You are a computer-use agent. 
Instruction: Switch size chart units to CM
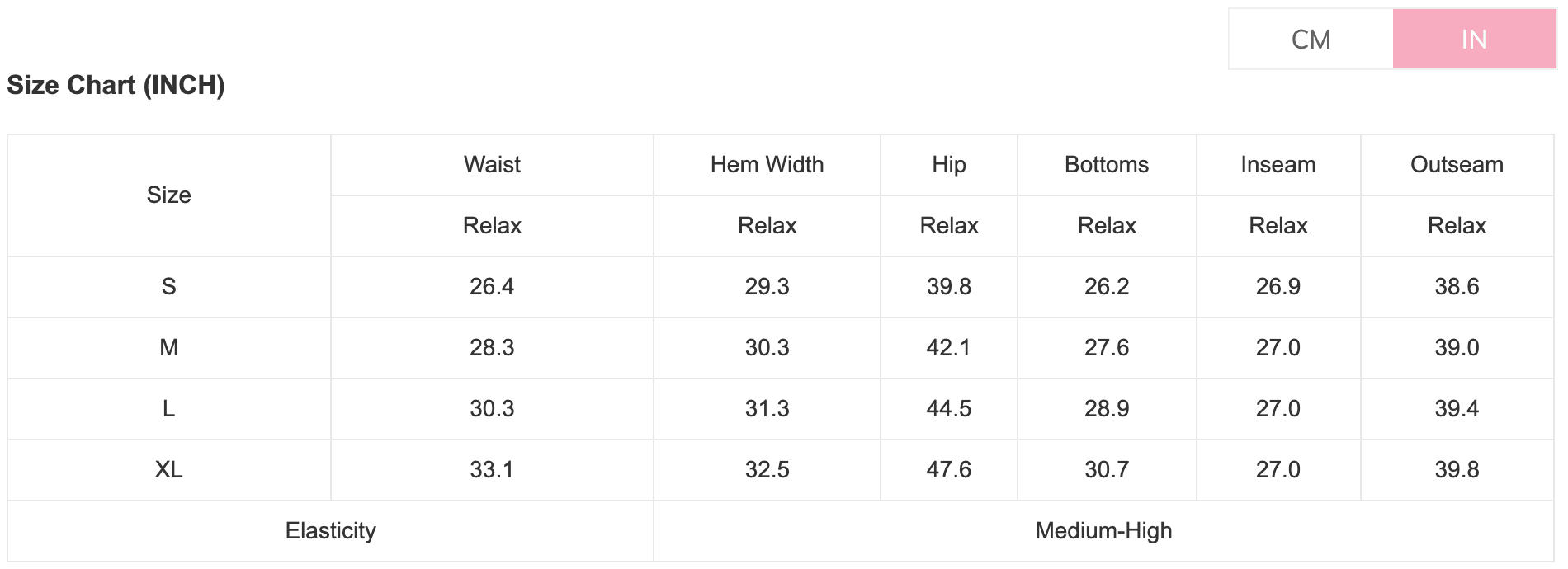coord(1311,40)
